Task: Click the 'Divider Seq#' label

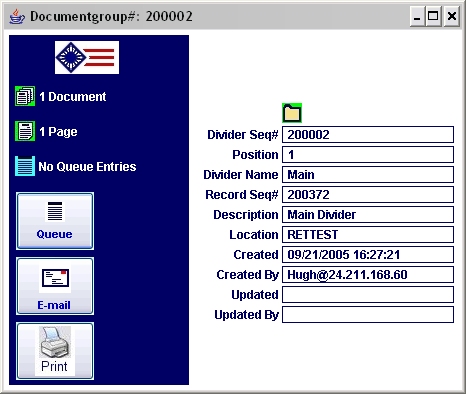Action: (243, 135)
